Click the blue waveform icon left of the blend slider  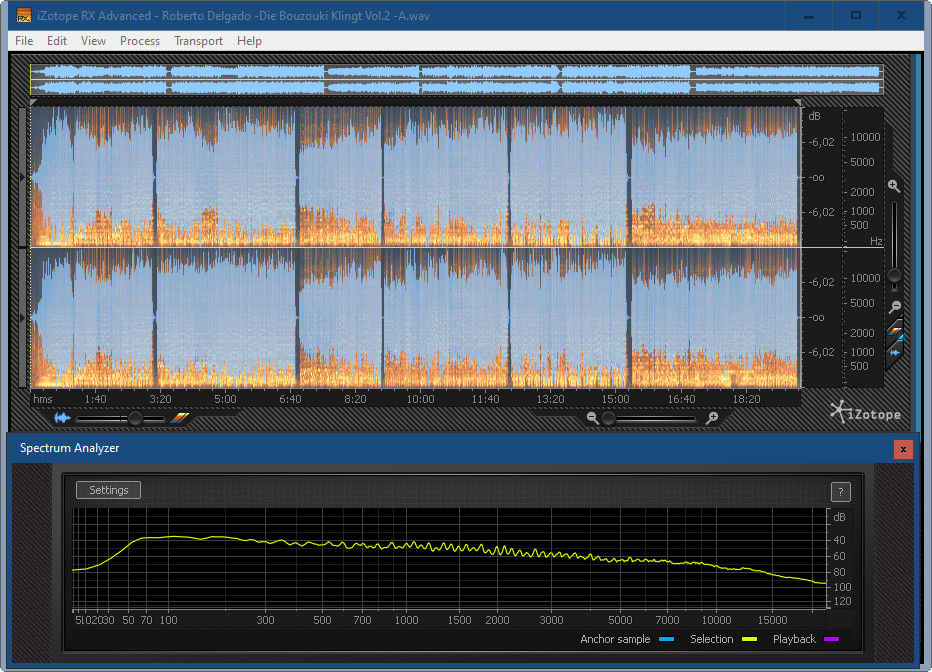63,418
